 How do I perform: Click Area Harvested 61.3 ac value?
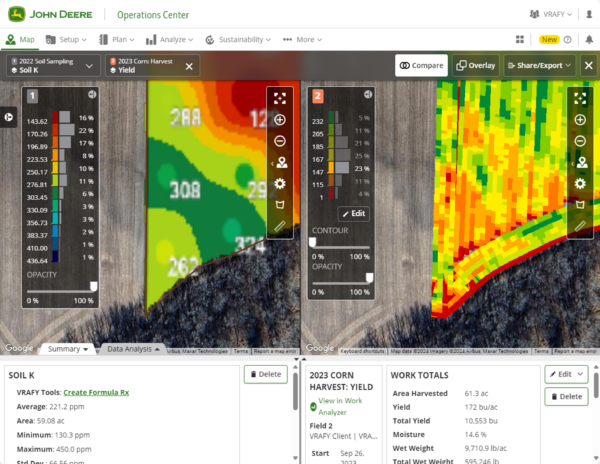pos(476,393)
